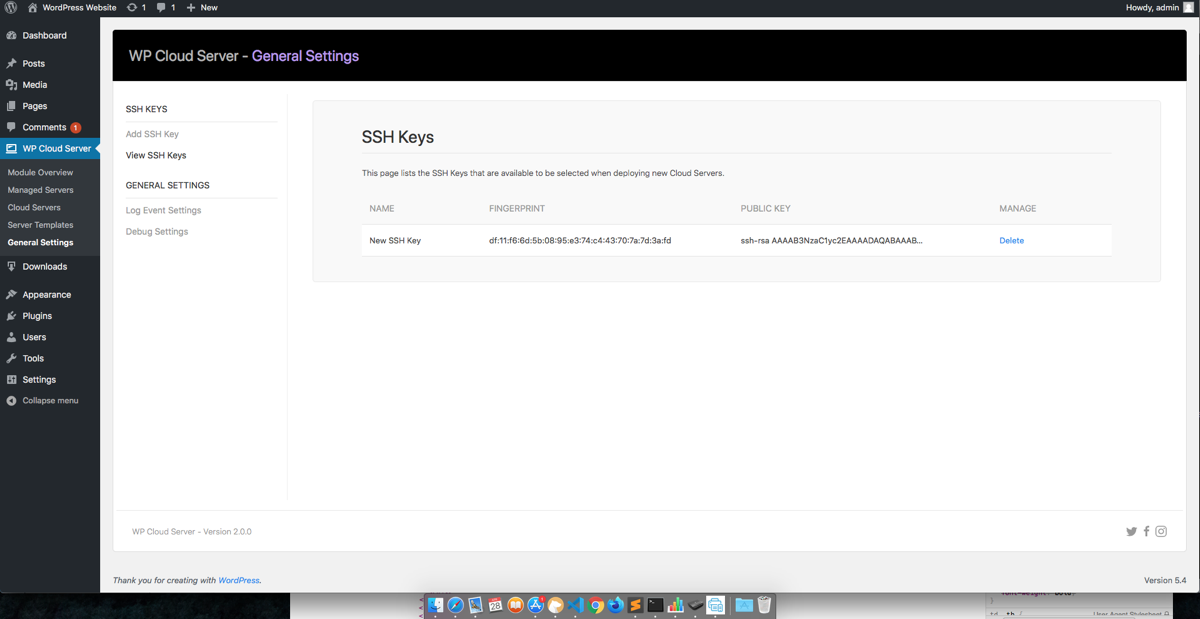Open the updates indicator in admin bar
Viewport: 1200px width, 619px height.
pyautogui.click(x=136, y=7)
